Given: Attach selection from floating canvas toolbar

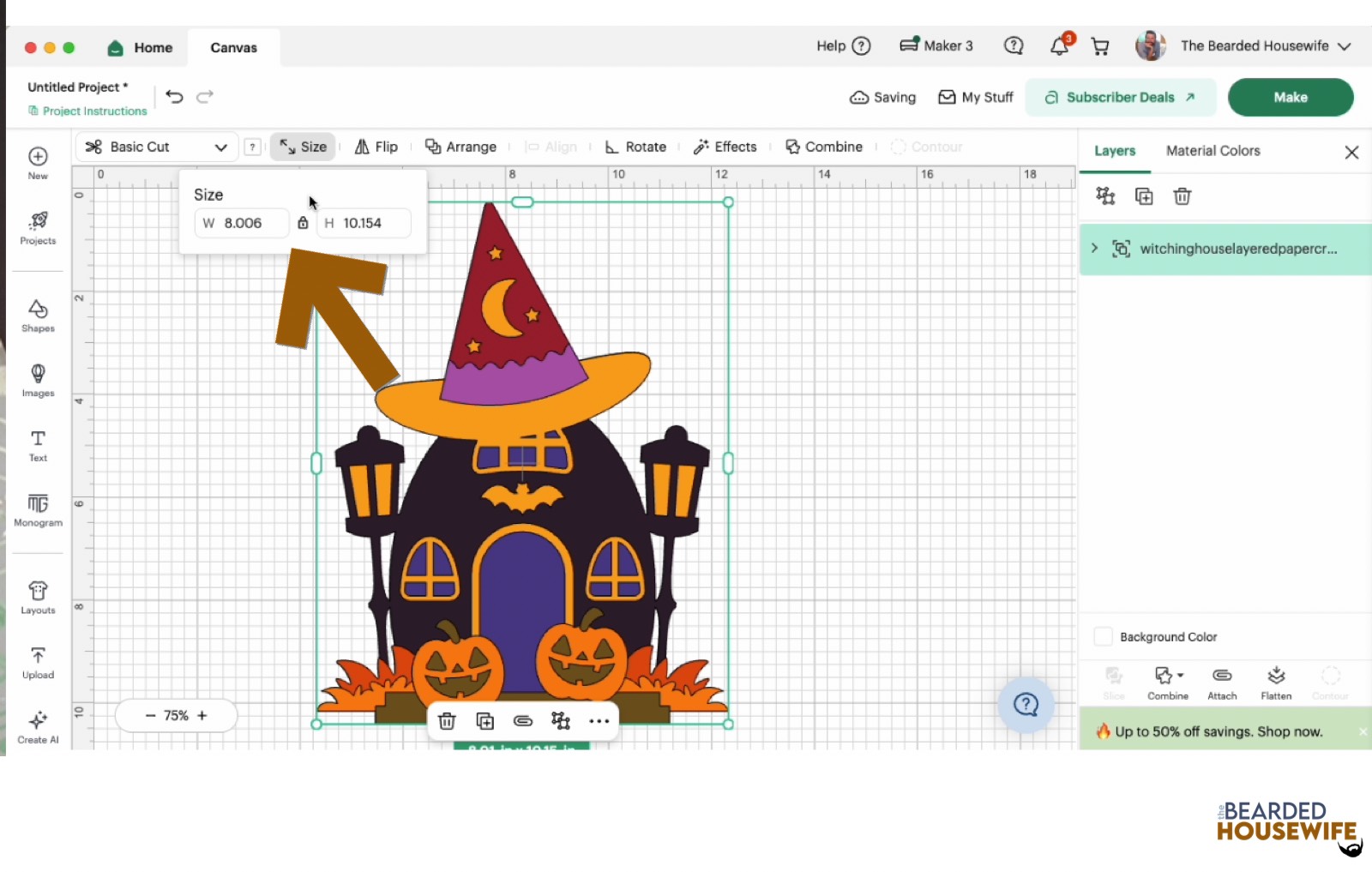Looking at the screenshot, I should [523, 721].
